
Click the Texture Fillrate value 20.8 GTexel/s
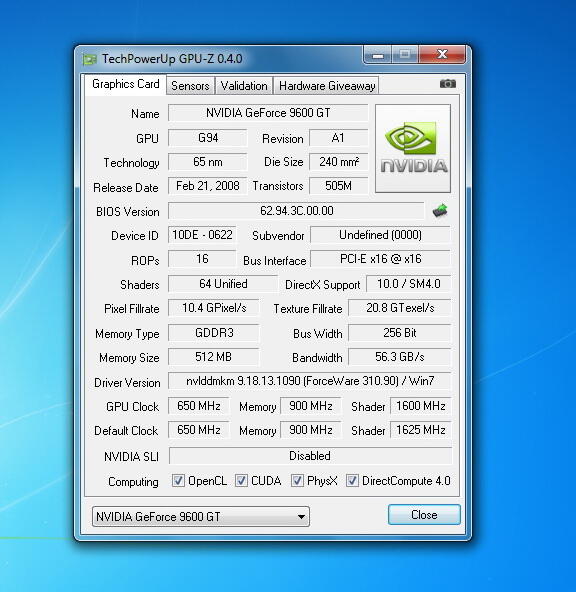[400, 308]
